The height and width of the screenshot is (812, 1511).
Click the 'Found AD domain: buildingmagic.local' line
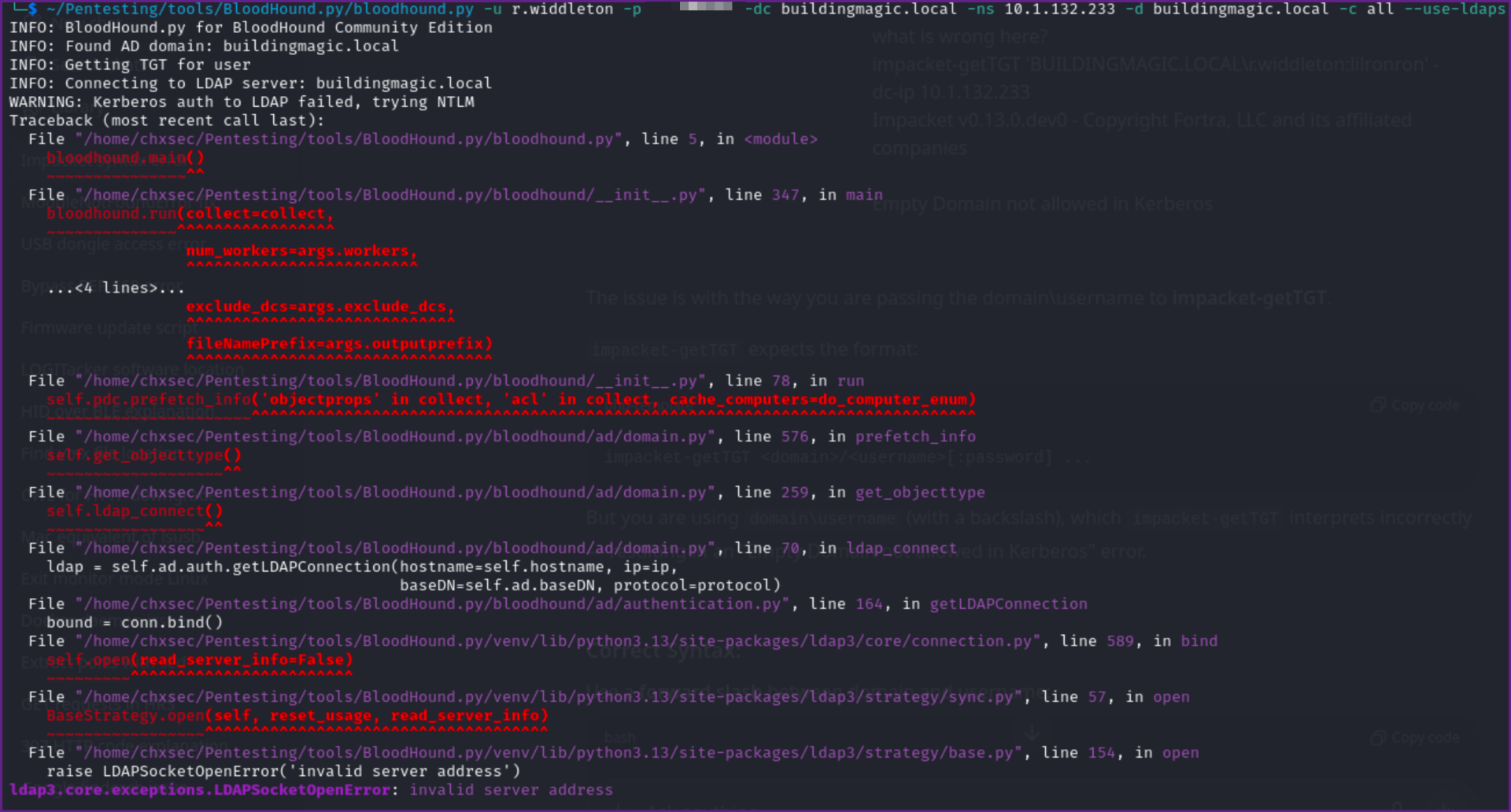205,46
